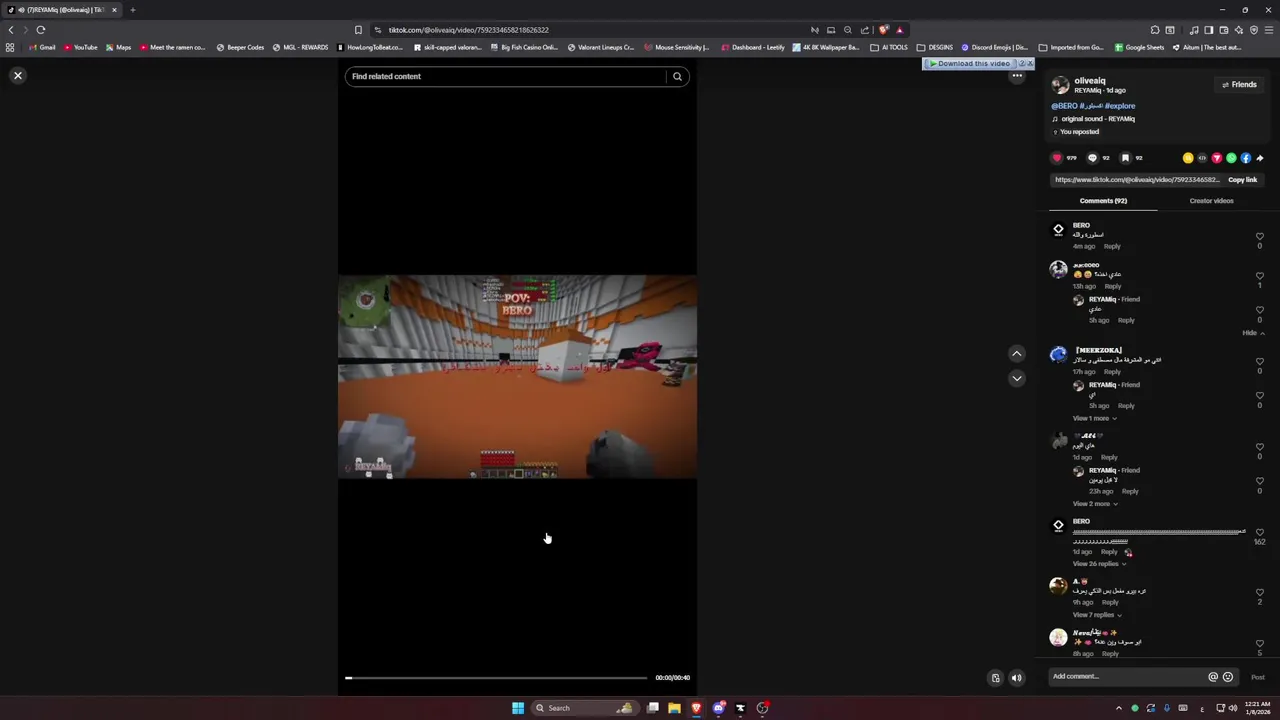Toggle the picture-in-picture icon
This screenshot has width=1280, height=720.
coord(995,678)
